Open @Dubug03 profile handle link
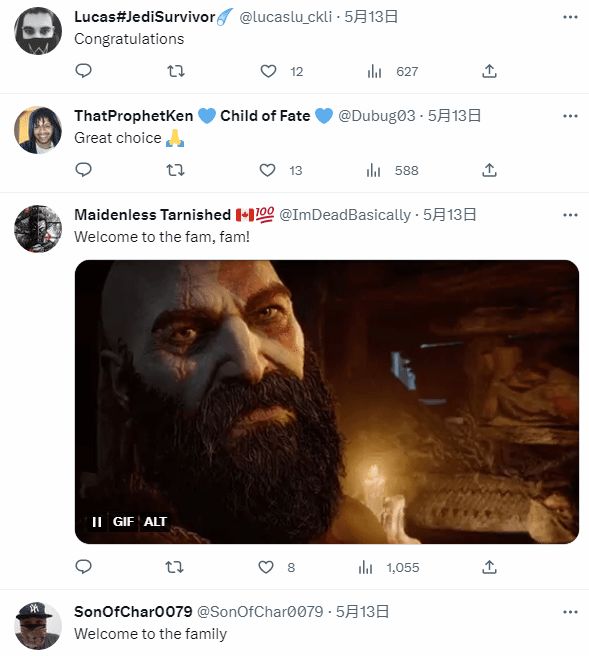Screen dimensions: 589x656 376,116
